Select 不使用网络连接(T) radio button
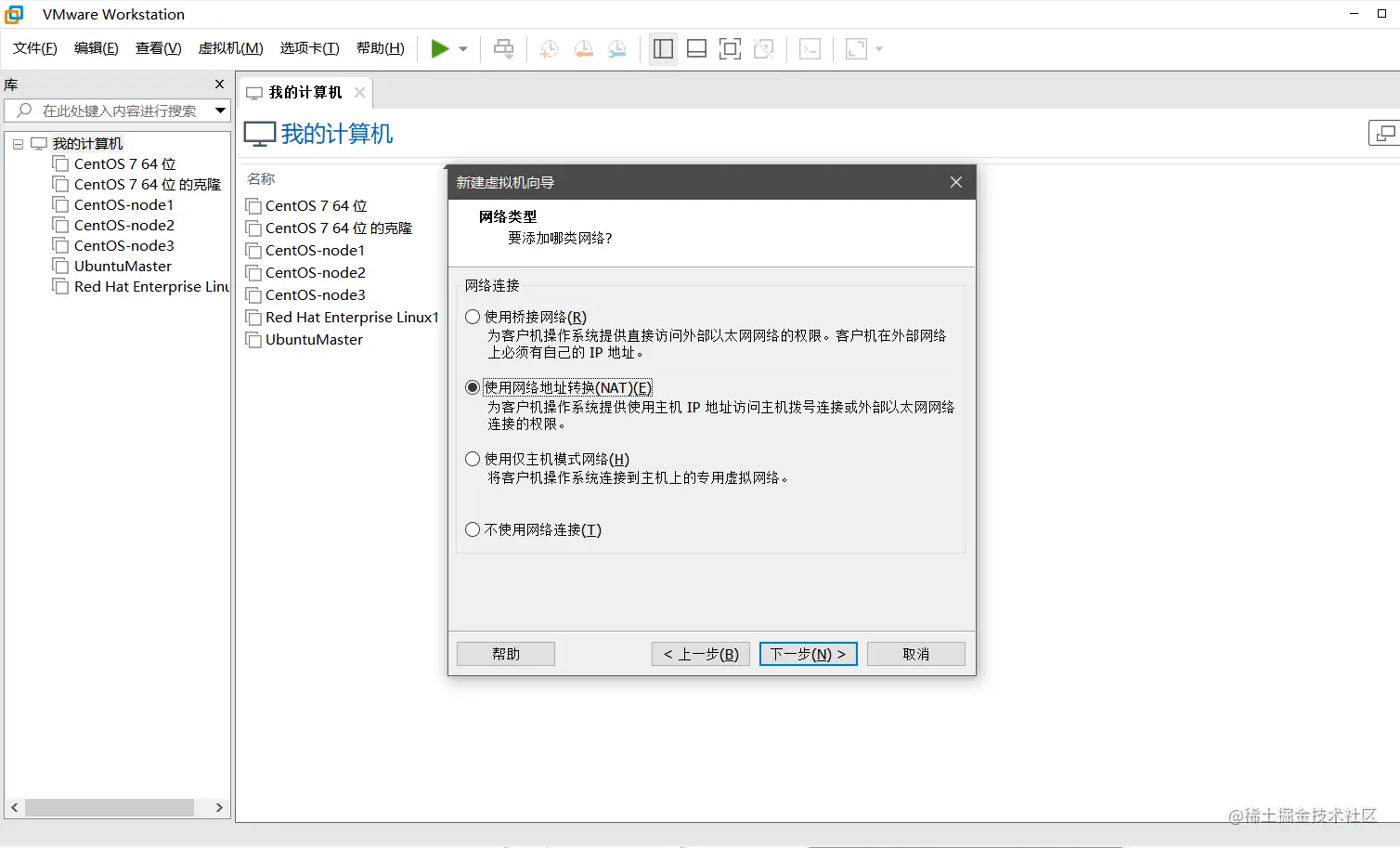 (473, 529)
